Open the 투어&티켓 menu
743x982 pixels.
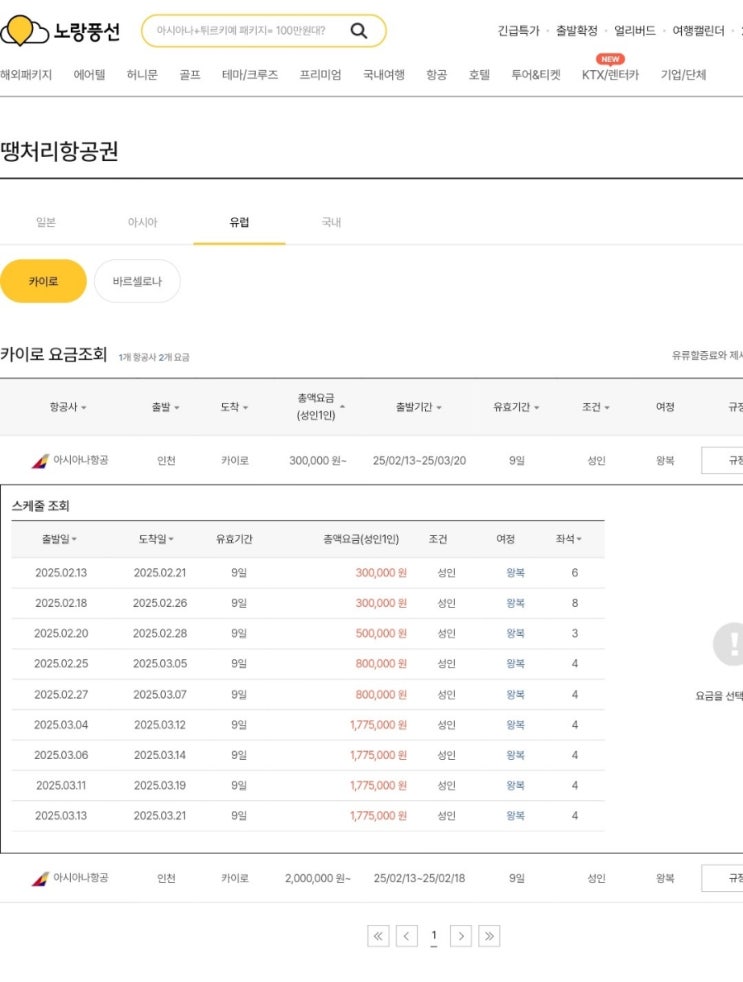click(x=536, y=75)
